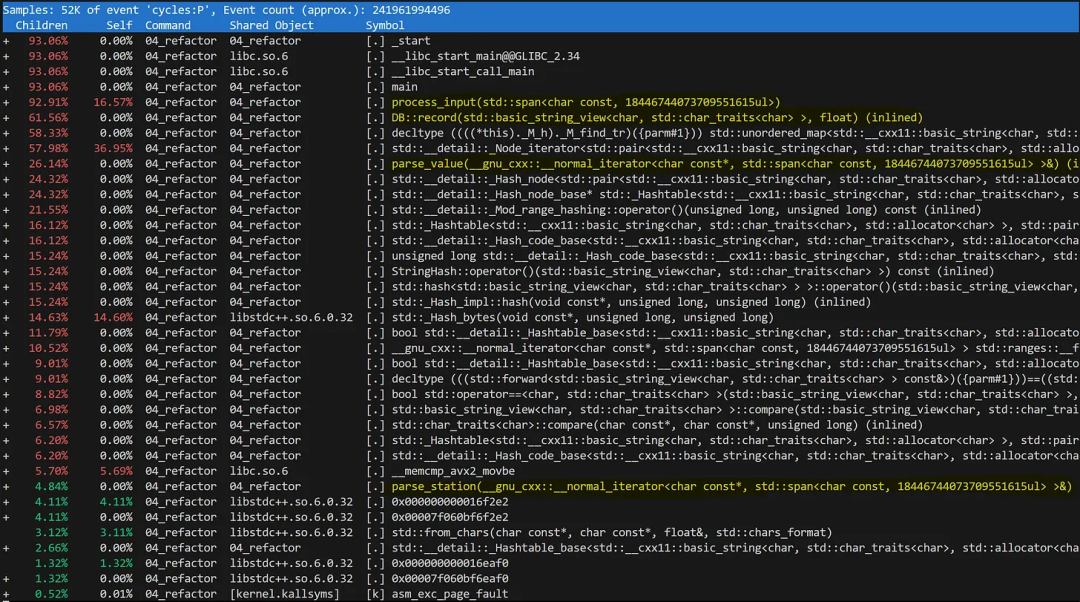The image size is (1080, 602).
Task: Expand the main symbol row plus sign
Action: point(6,87)
